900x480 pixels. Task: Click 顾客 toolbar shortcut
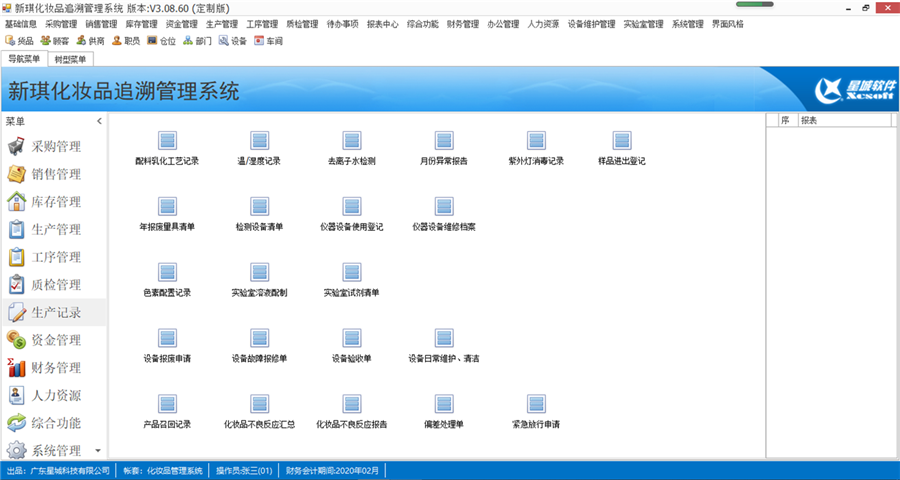pos(55,41)
